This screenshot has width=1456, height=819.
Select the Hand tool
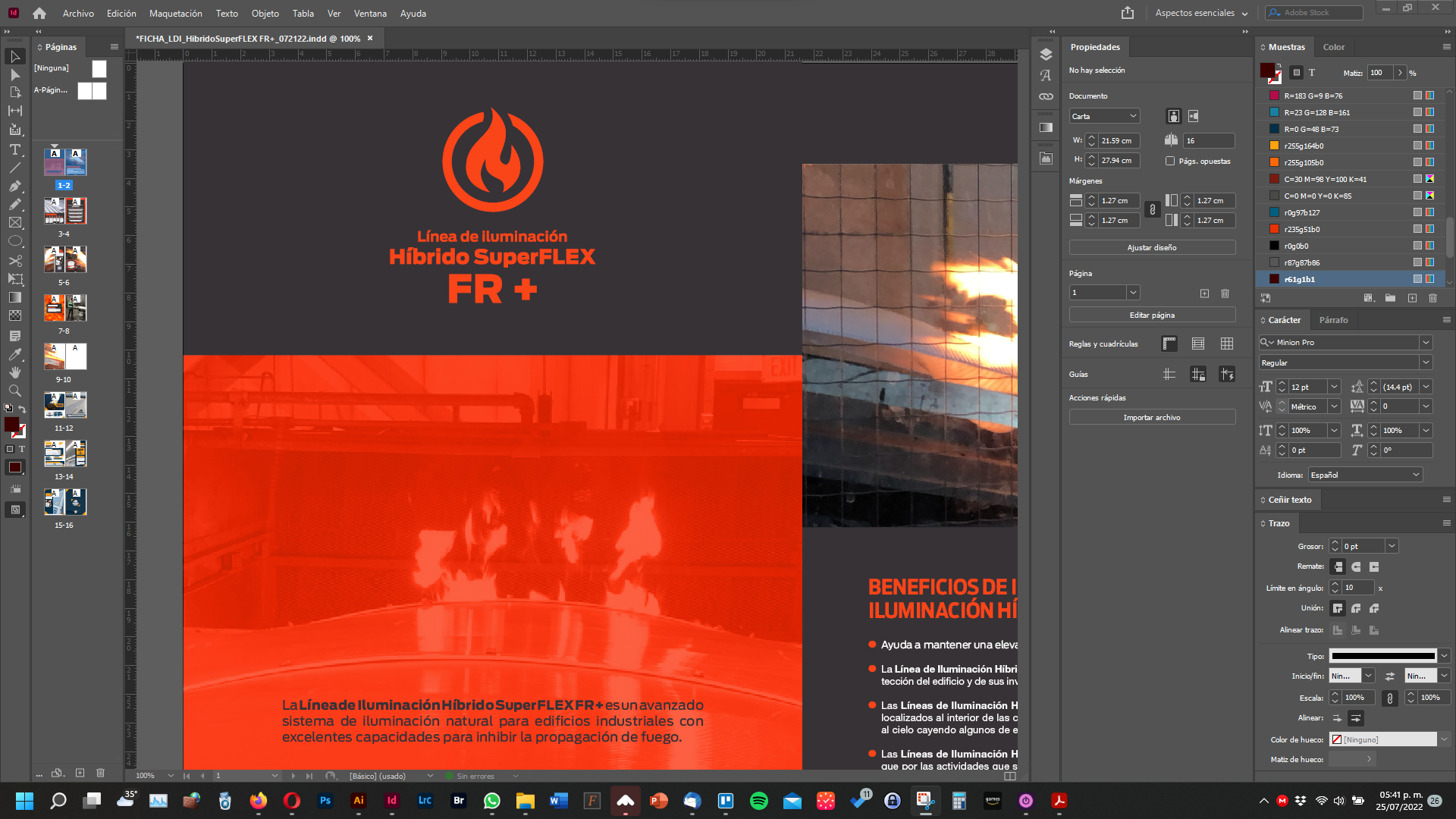(x=14, y=372)
